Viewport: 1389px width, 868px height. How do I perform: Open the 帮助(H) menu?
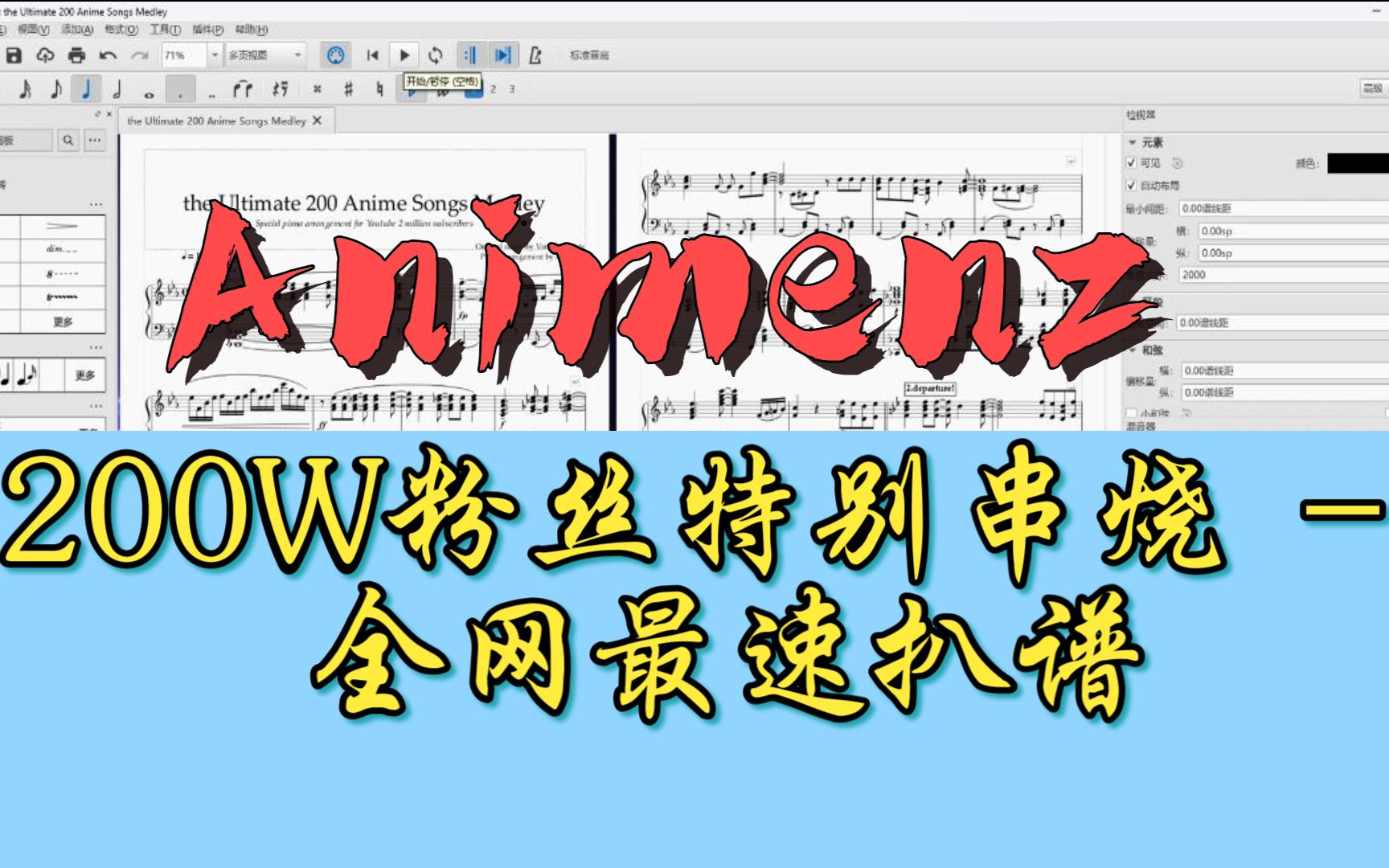pos(251,30)
